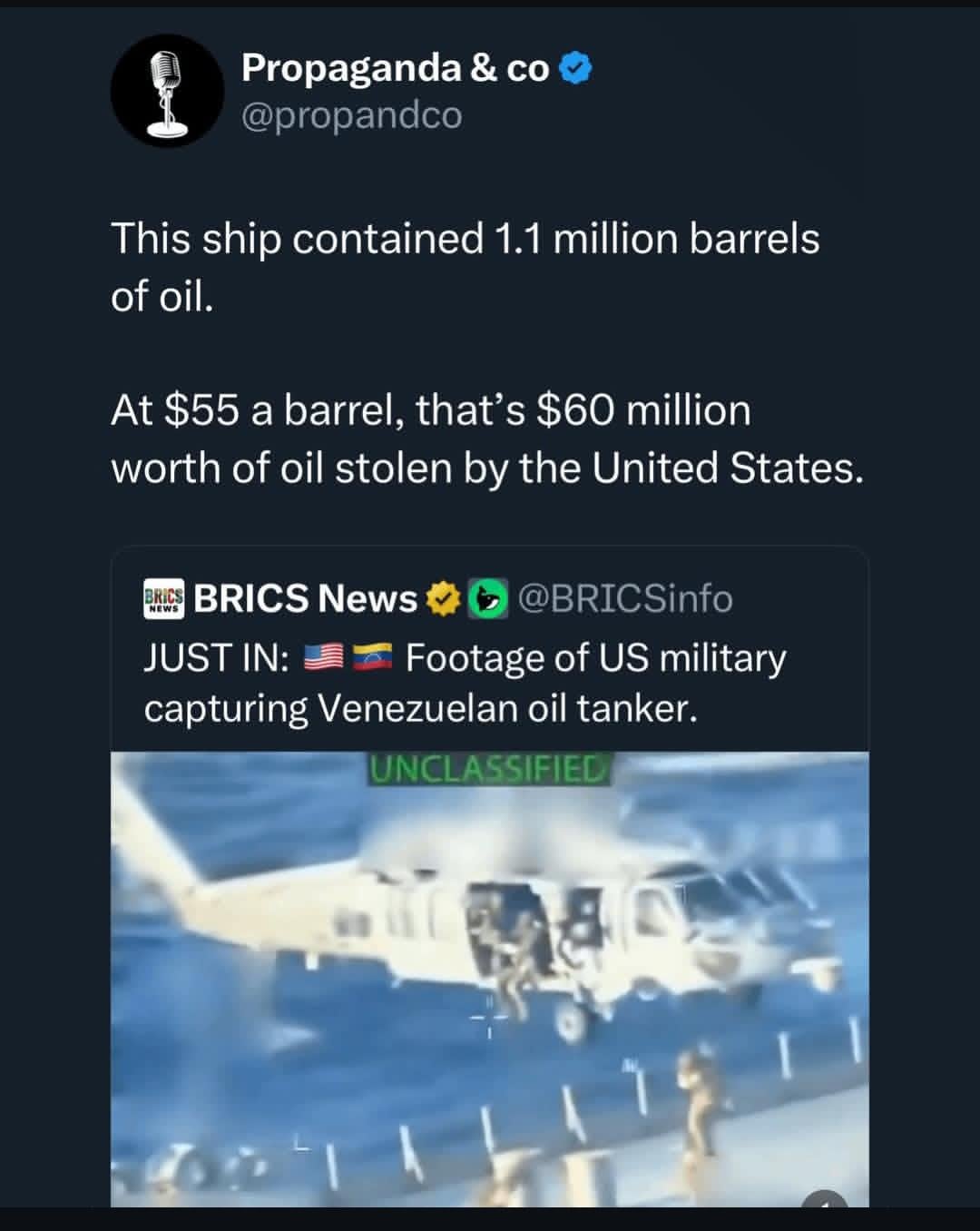Open the quoted "JUST IN" tweet text
The width and height of the screenshot is (980, 1231).
pos(465,683)
